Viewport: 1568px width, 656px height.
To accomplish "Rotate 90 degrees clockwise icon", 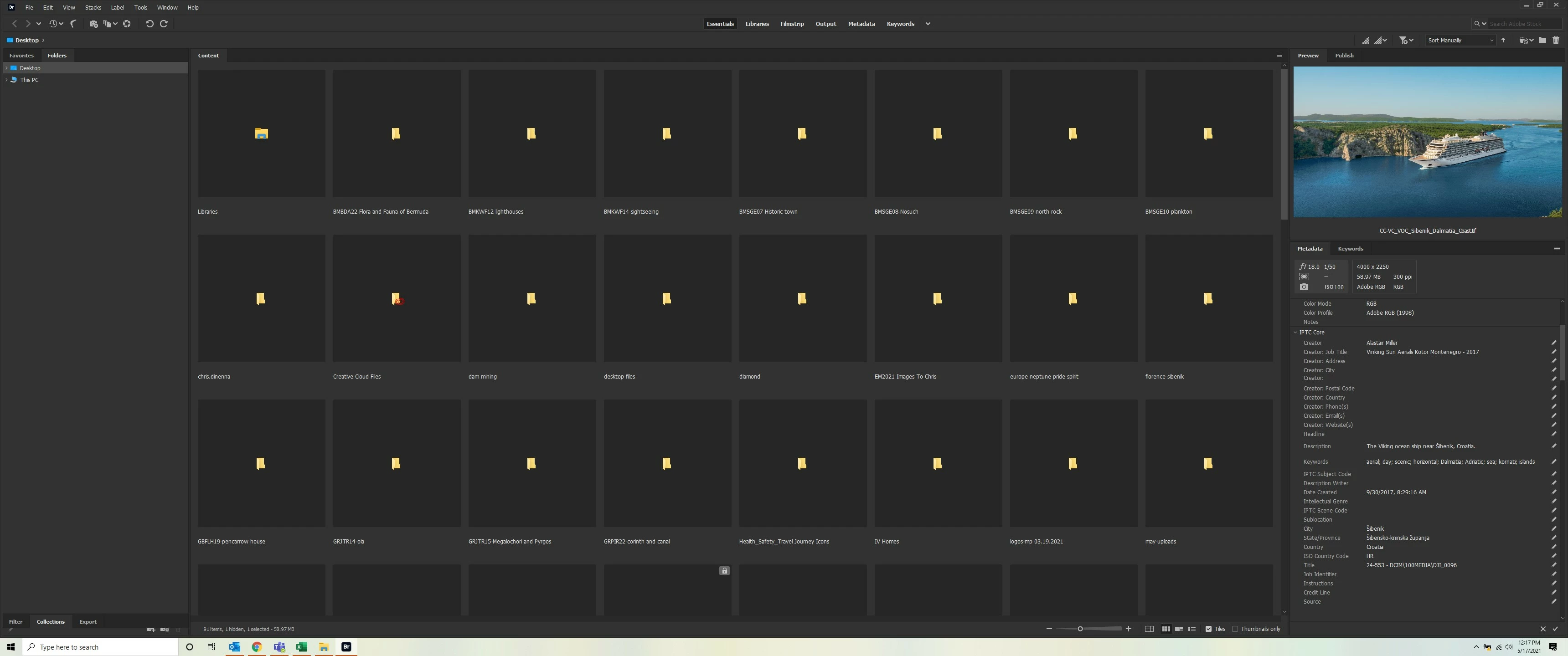I will pos(164,24).
